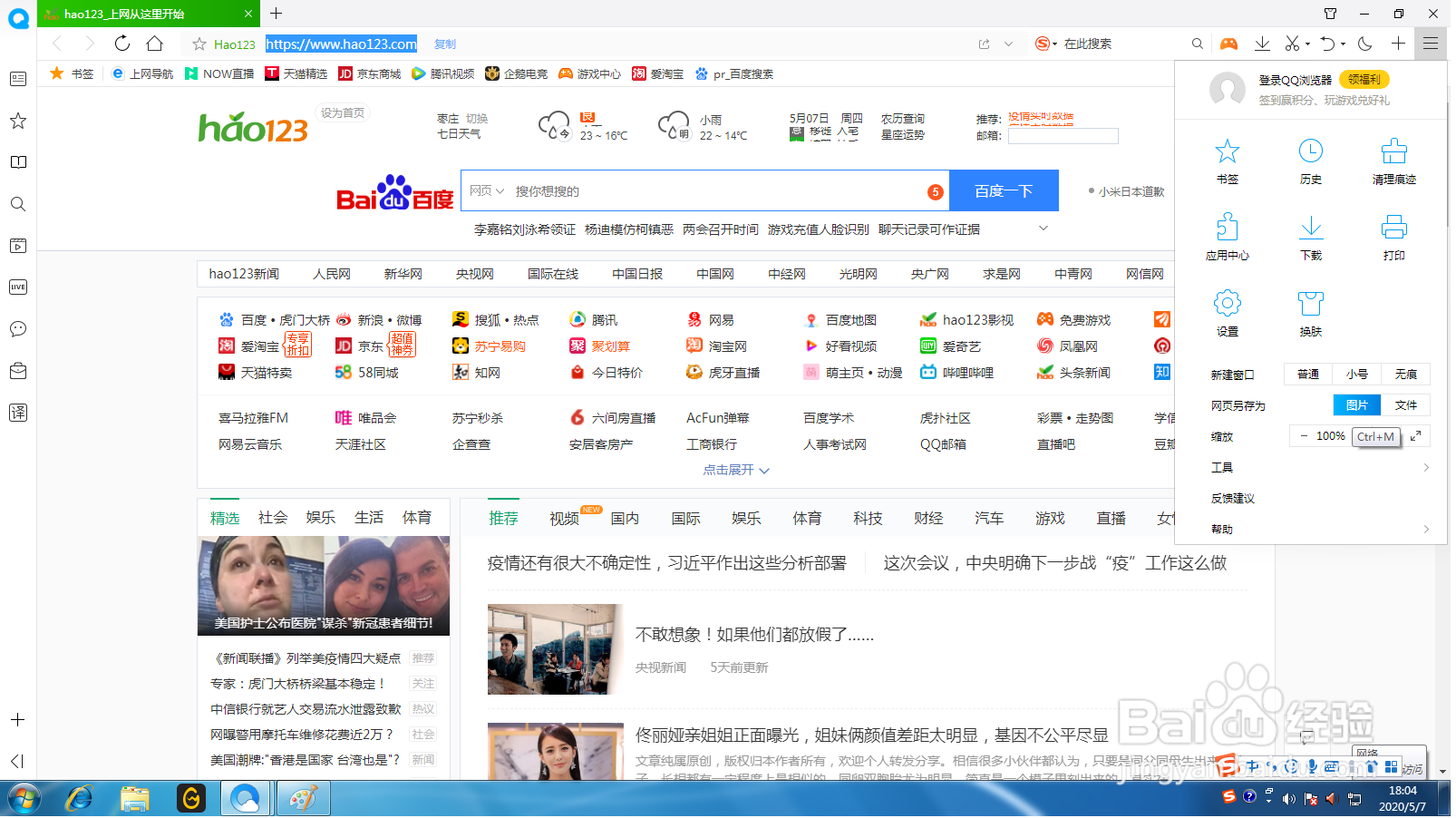Open sidebar LIVE icon

tap(18, 287)
